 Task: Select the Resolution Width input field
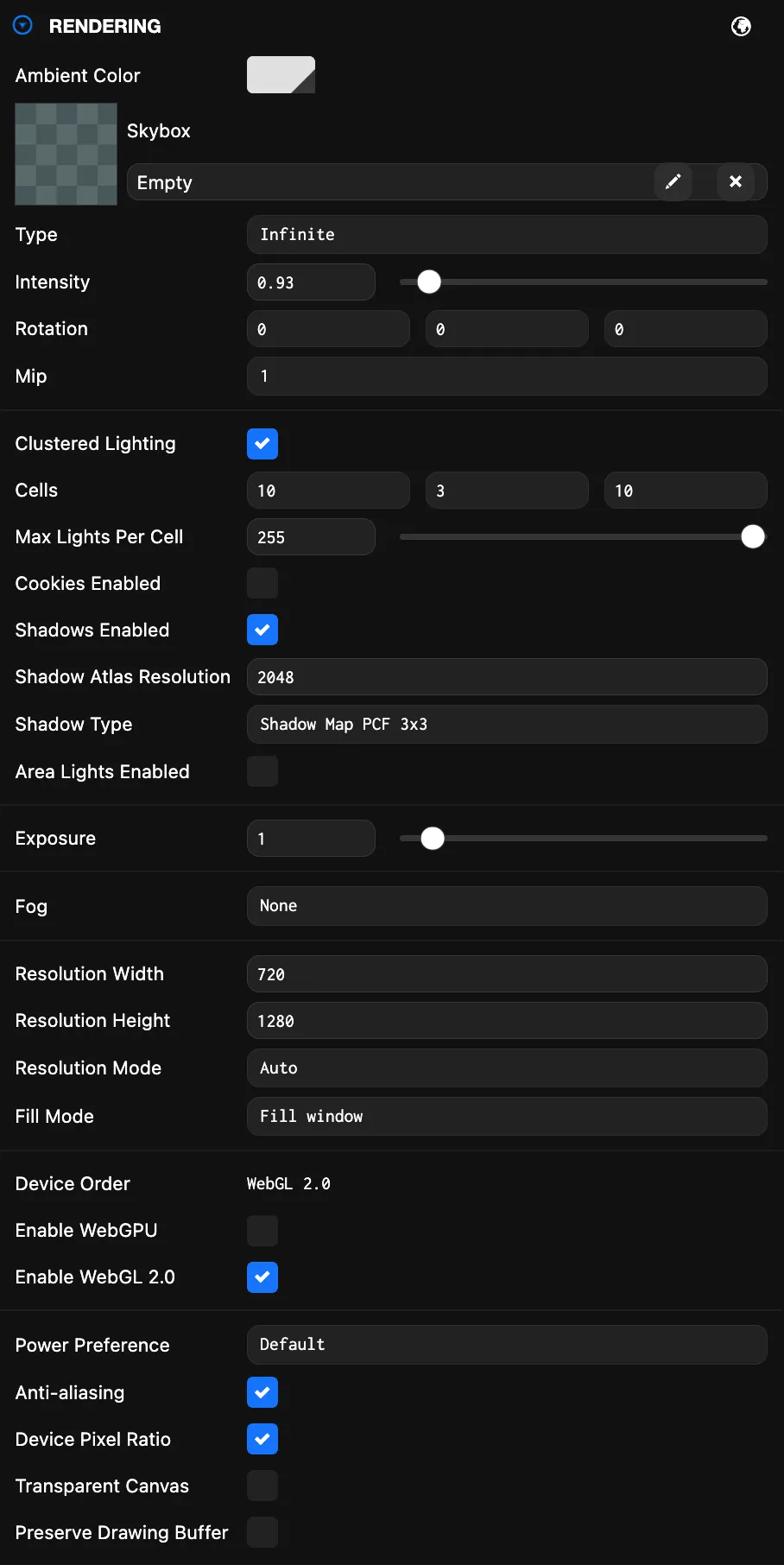pos(507,973)
